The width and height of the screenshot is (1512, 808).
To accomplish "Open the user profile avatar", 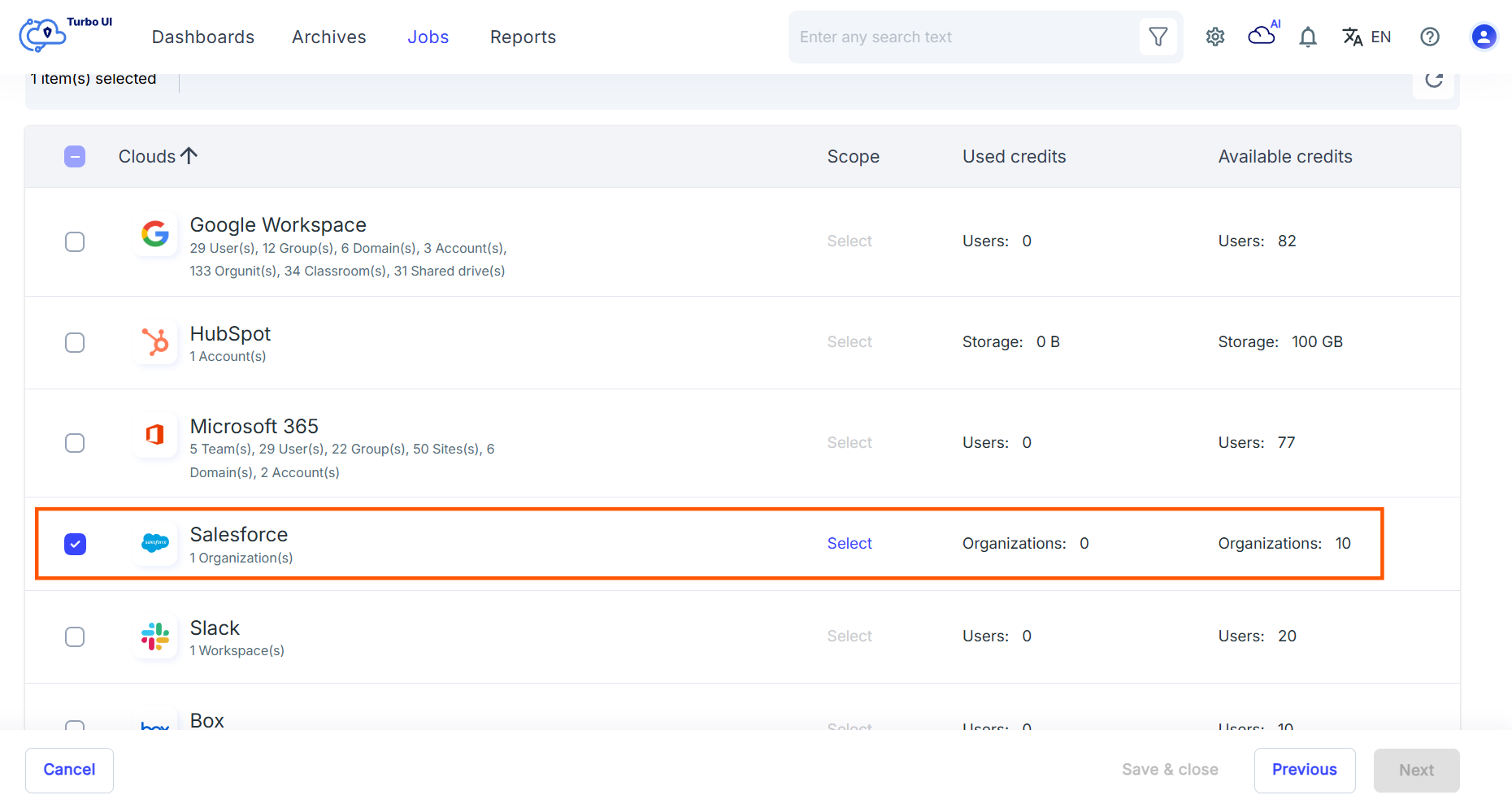I will [x=1484, y=37].
